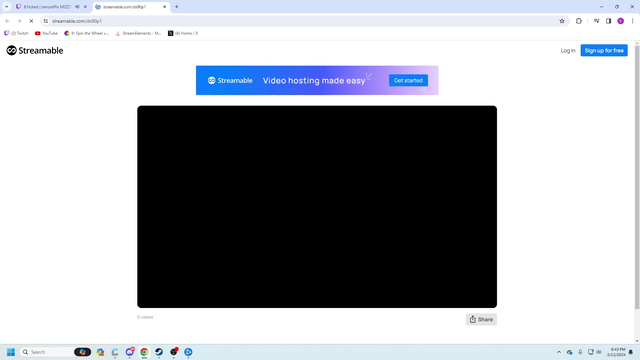The width and height of the screenshot is (640, 360).
Task: Click Get started in the banner
Action: coord(408,80)
